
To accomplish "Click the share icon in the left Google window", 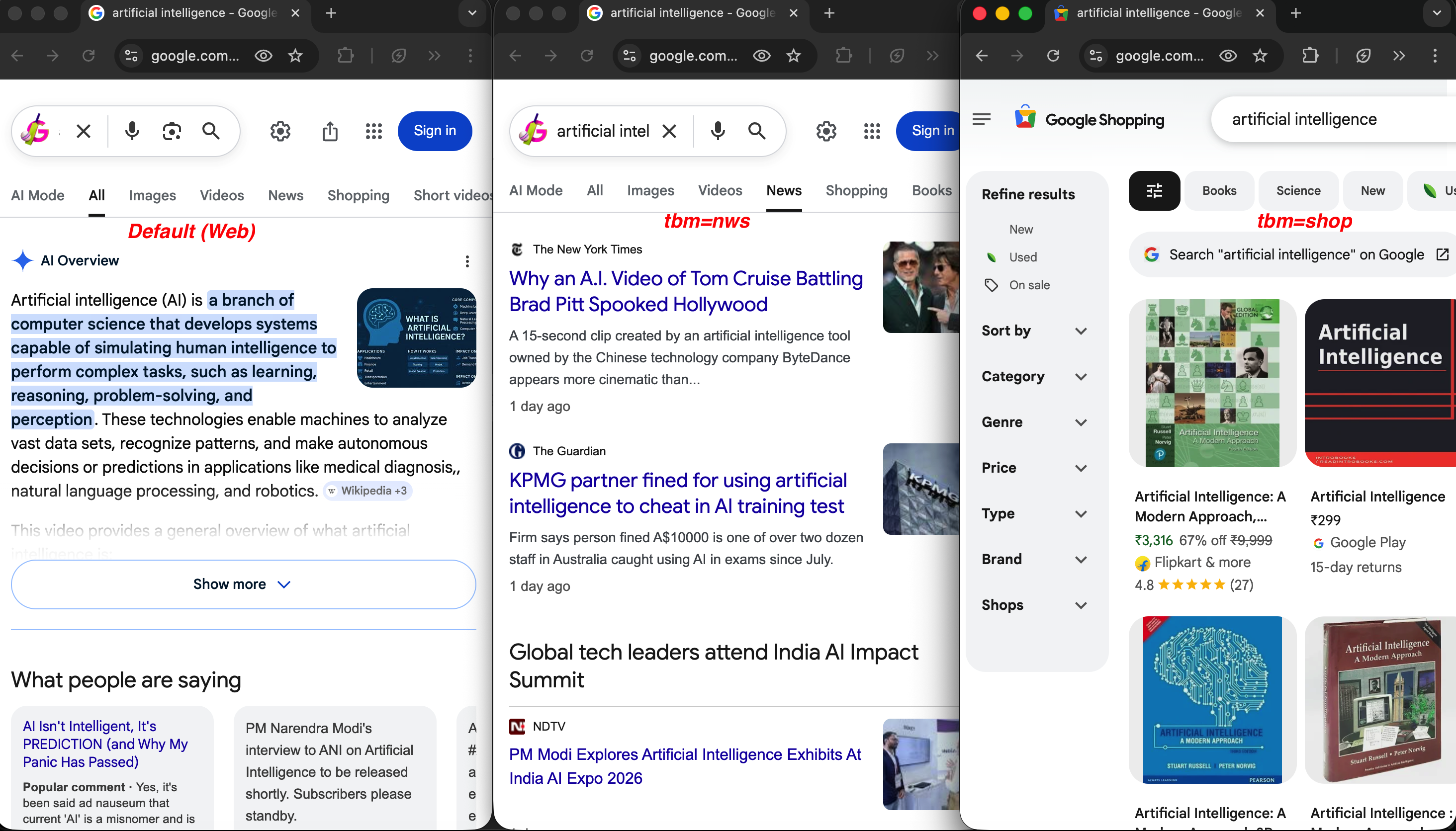I will (x=330, y=131).
